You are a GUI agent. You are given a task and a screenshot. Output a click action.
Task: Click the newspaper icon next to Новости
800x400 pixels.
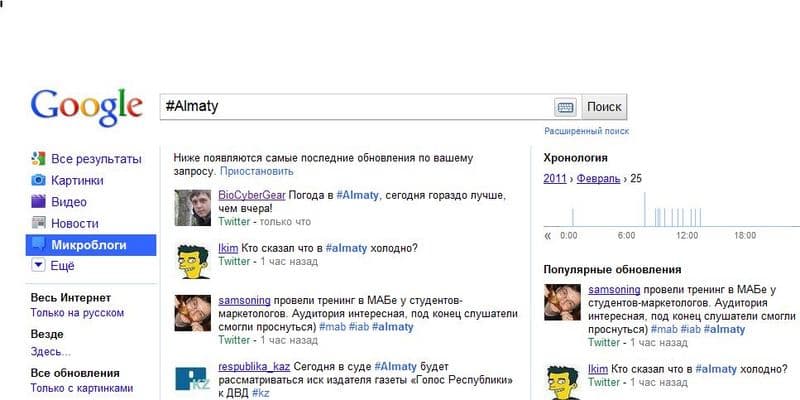[x=38, y=223]
